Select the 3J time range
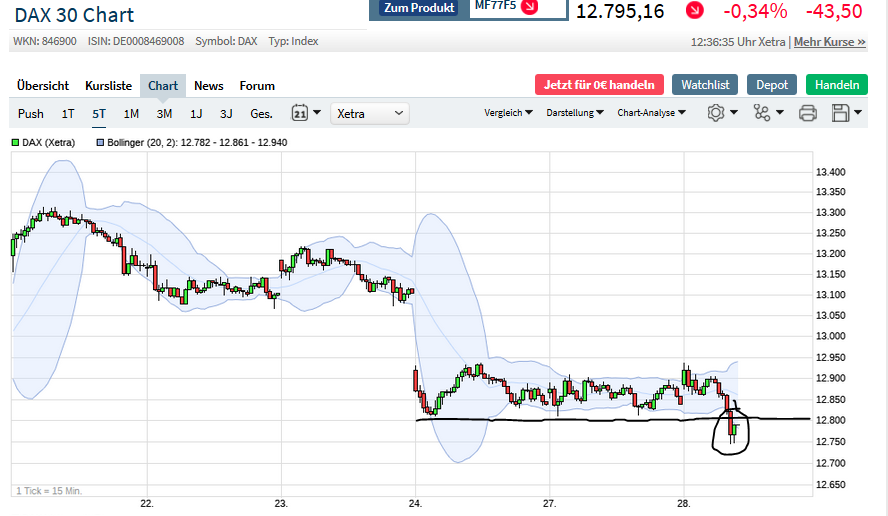888x516 pixels. point(226,114)
